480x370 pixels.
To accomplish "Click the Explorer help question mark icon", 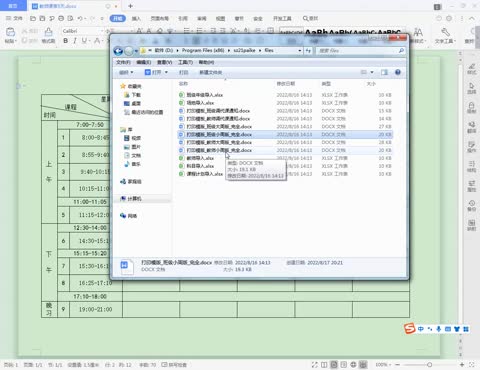I will 398,72.
